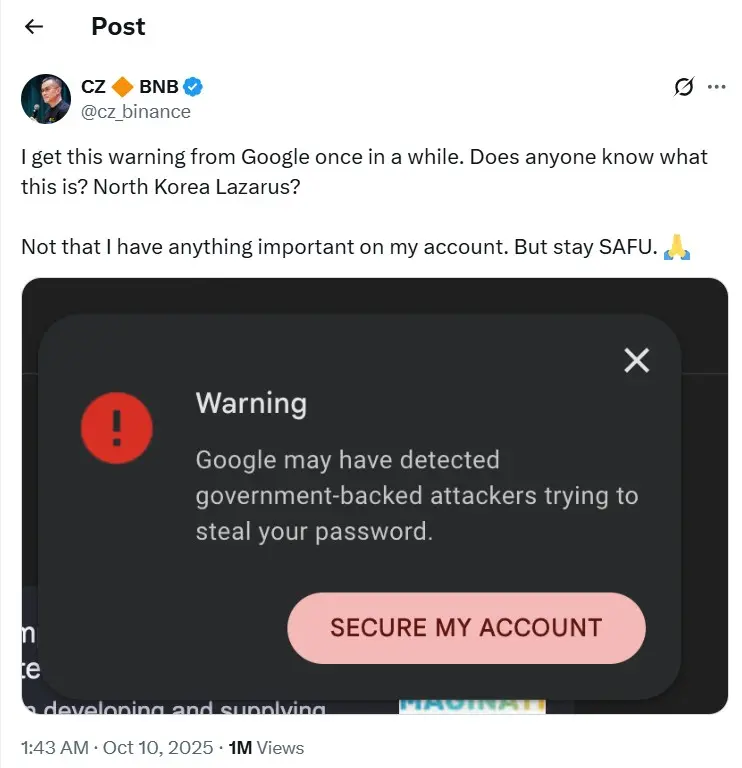Open the Grok slashed-circle icon
This screenshot has height=768, width=742.
[684, 88]
